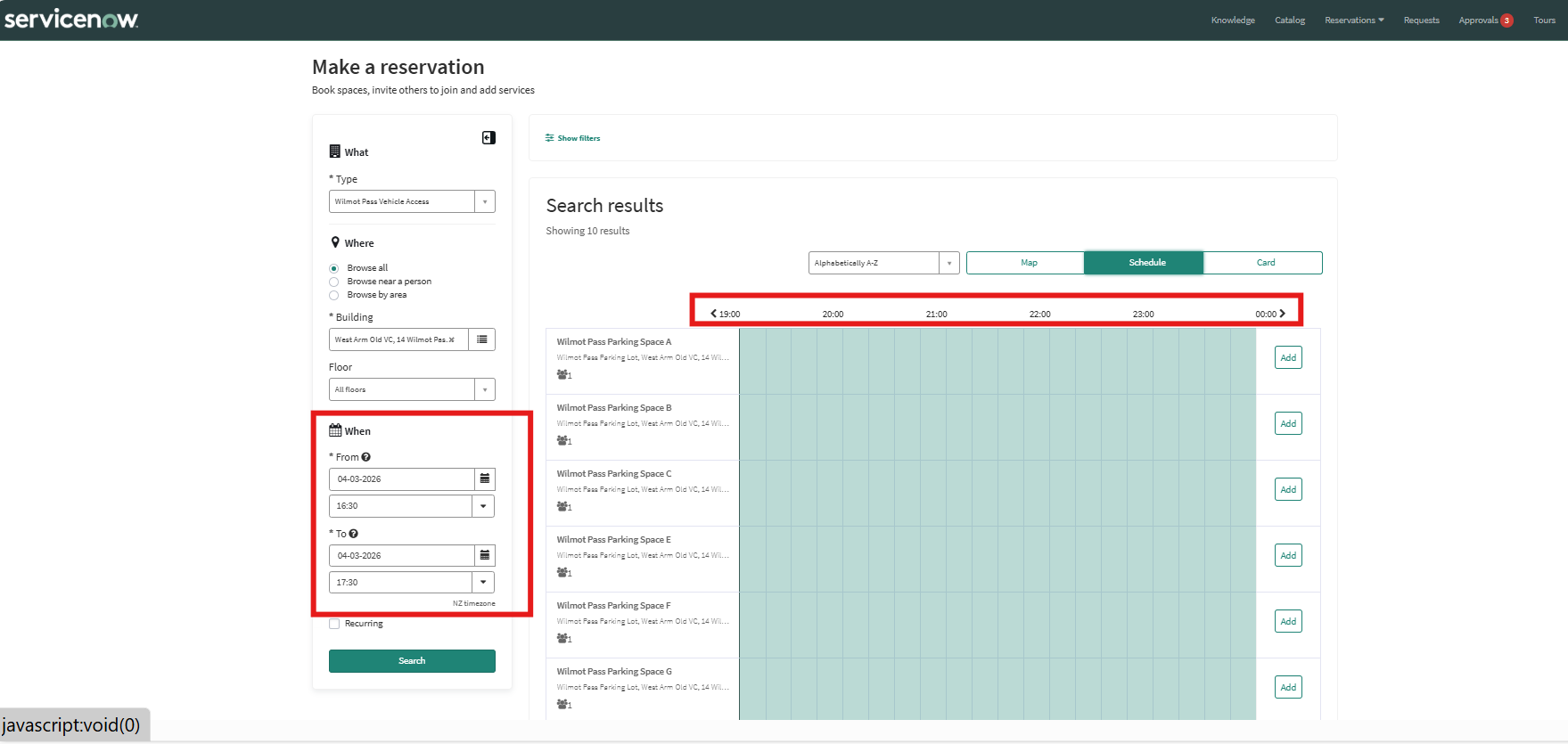Enable the Recurring checkbox
The height and width of the screenshot is (744, 1568).
pyautogui.click(x=334, y=624)
